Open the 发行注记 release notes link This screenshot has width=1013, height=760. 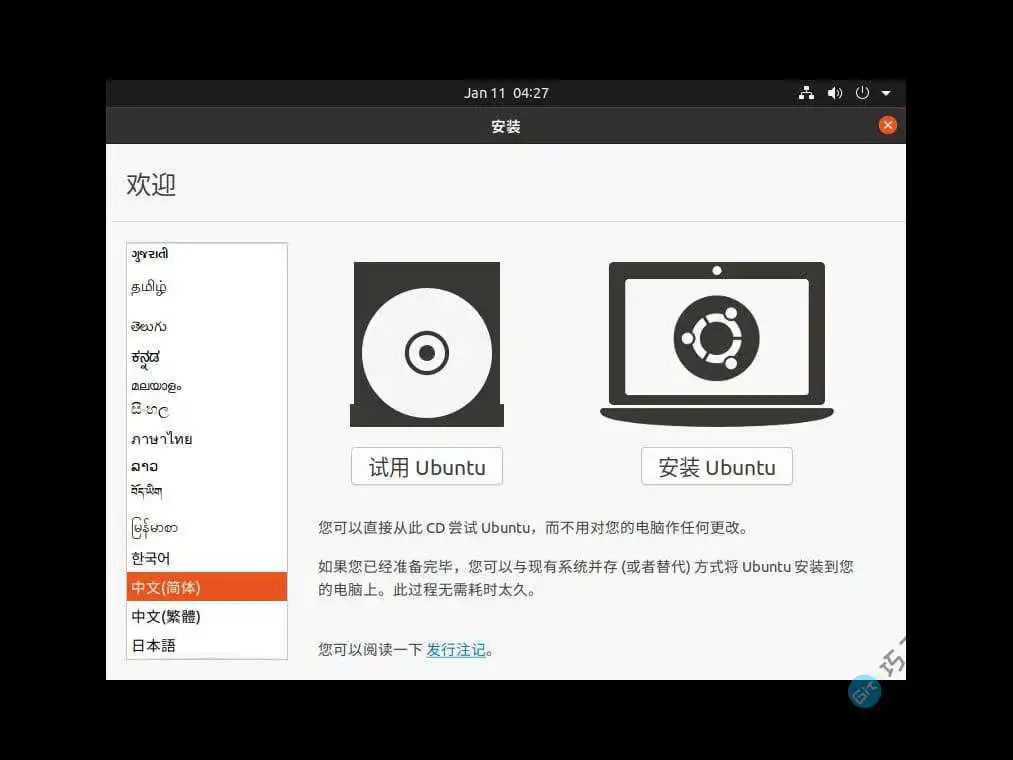tap(455, 650)
